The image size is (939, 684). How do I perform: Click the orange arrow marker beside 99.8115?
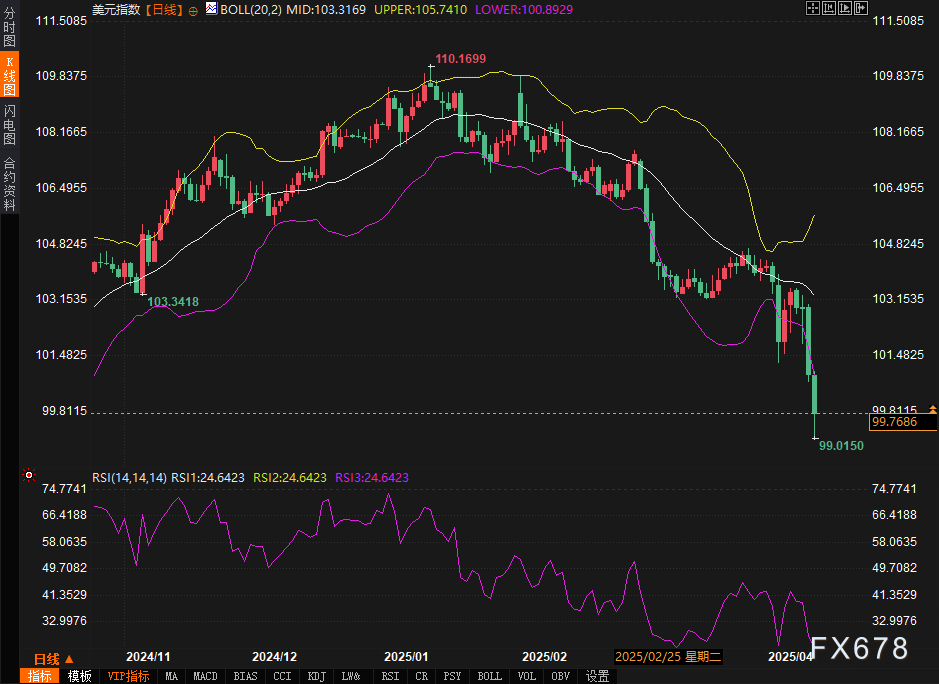[x=932, y=409]
